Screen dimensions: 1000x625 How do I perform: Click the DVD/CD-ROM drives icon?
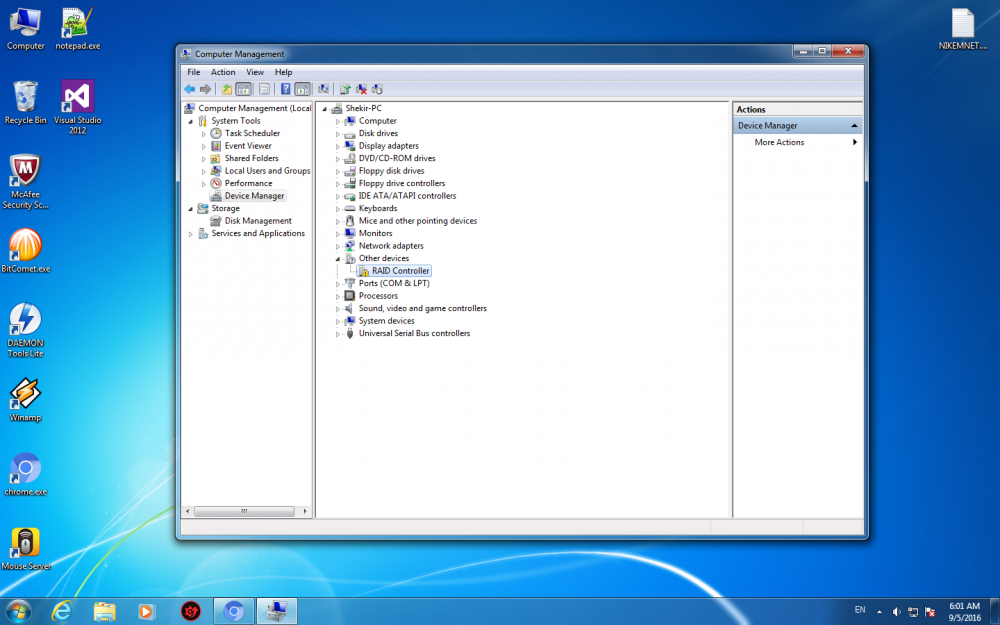click(x=349, y=158)
